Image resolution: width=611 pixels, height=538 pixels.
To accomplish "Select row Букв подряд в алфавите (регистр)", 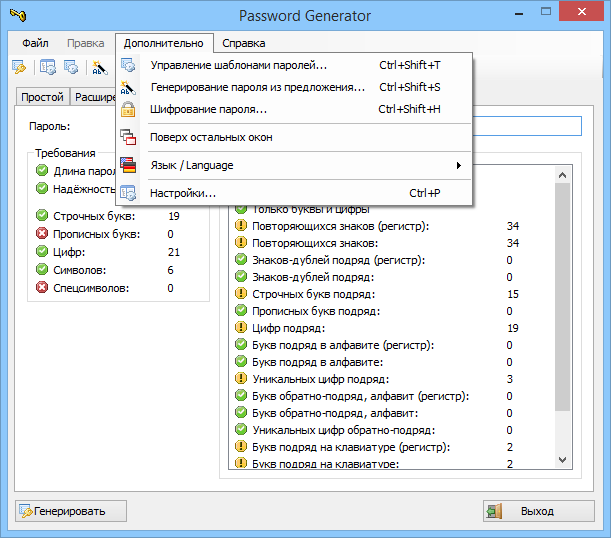I will [392, 345].
